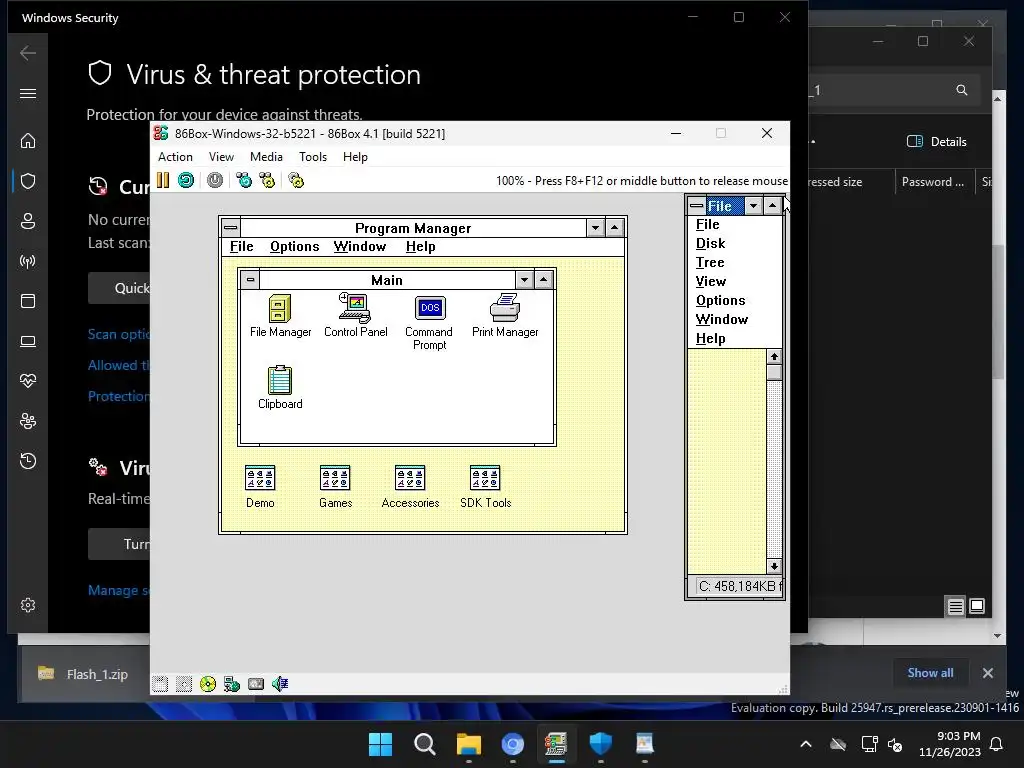Image resolution: width=1024 pixels, height=768 pixels.
Task: Click the first floppy drive status icon
Action: coord(160,684)
